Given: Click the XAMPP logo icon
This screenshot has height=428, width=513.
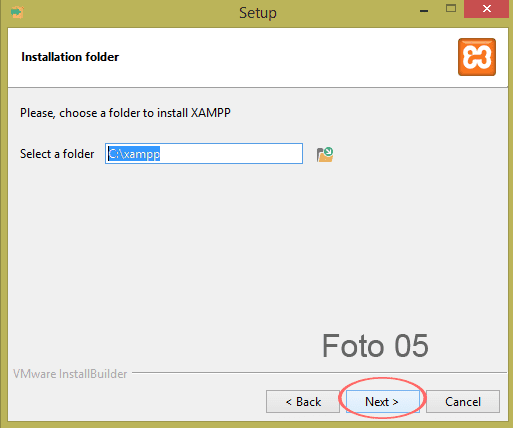Looking at the screenshot, I should tap(477, 57).
